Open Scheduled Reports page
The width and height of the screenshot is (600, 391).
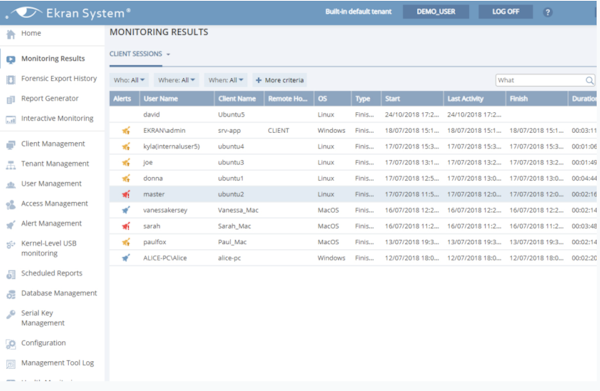click(52, 273)
